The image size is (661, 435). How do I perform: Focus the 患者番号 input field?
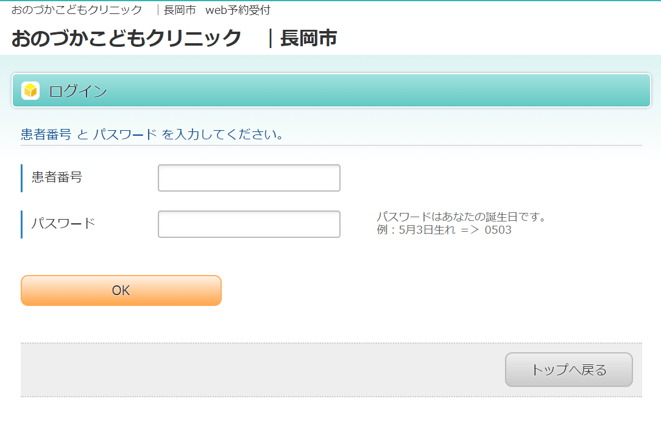(x=249, y=178)
